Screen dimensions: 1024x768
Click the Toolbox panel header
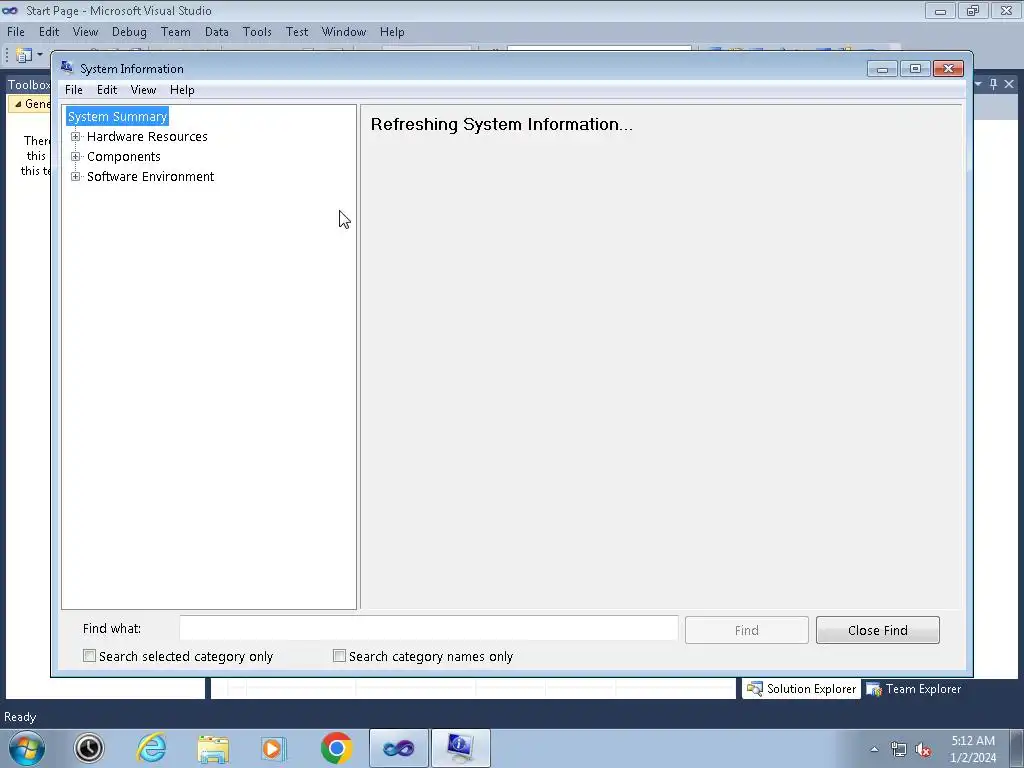[28, 85]
